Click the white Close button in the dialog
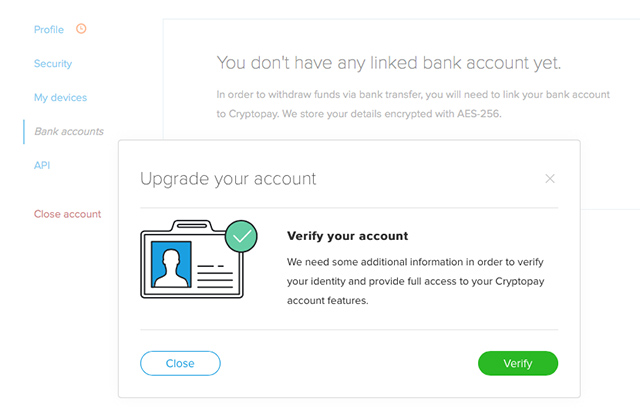Viewport: 640px width, 415px height. [x=180, y=363]
